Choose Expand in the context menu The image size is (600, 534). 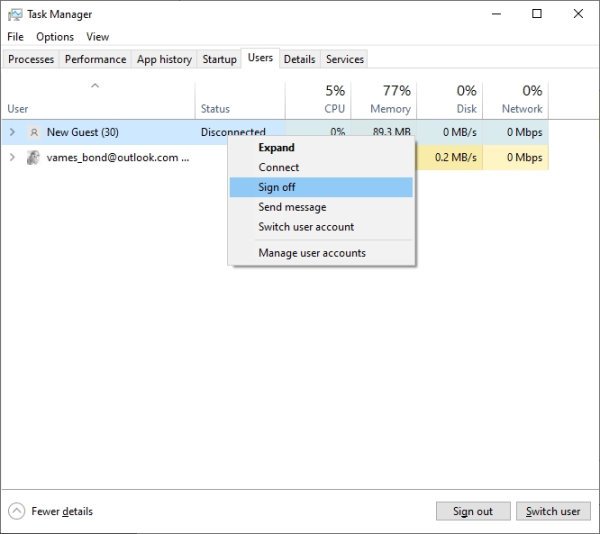pos(321,148)
